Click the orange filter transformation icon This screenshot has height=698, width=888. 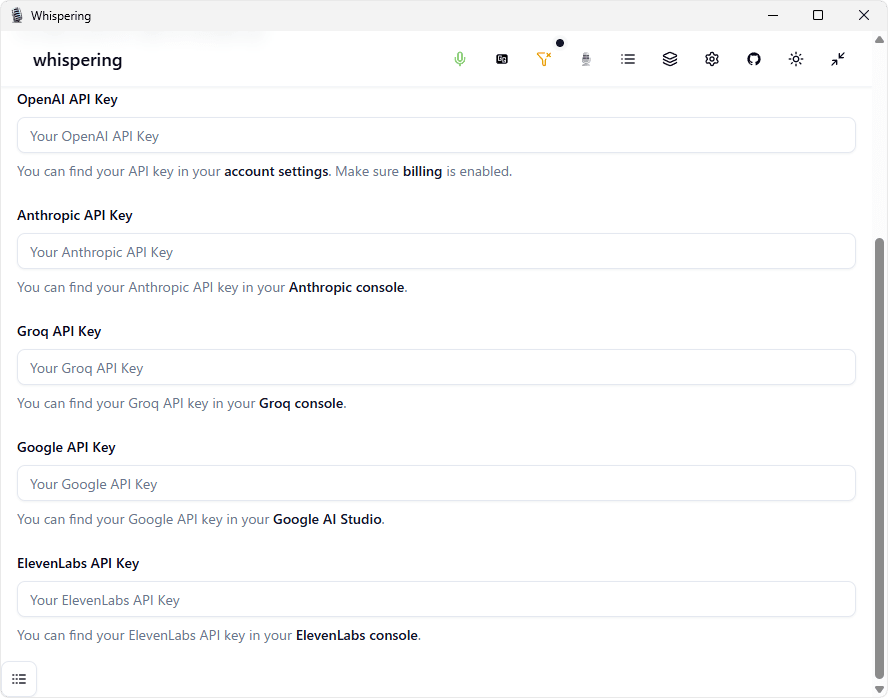pos(544,59)
